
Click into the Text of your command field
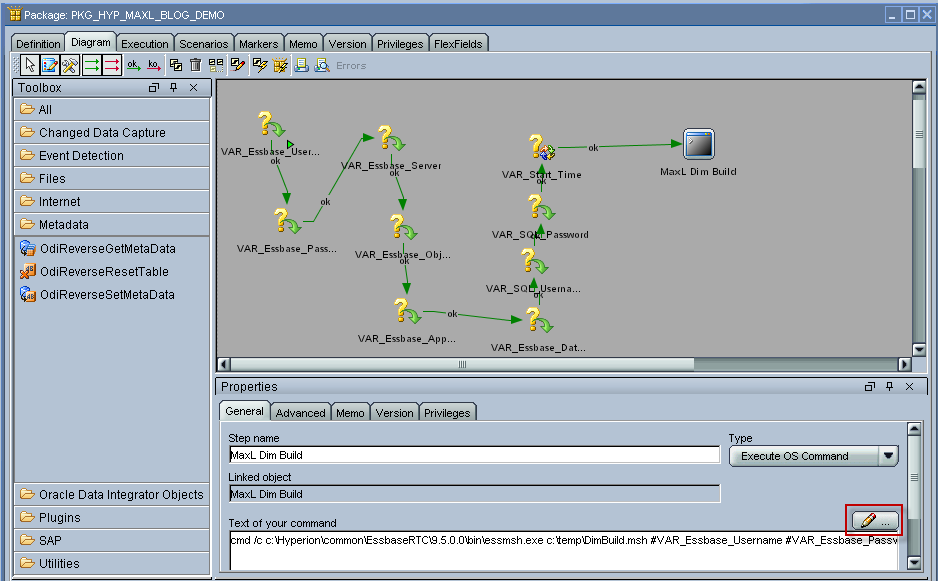click(563, 550)
